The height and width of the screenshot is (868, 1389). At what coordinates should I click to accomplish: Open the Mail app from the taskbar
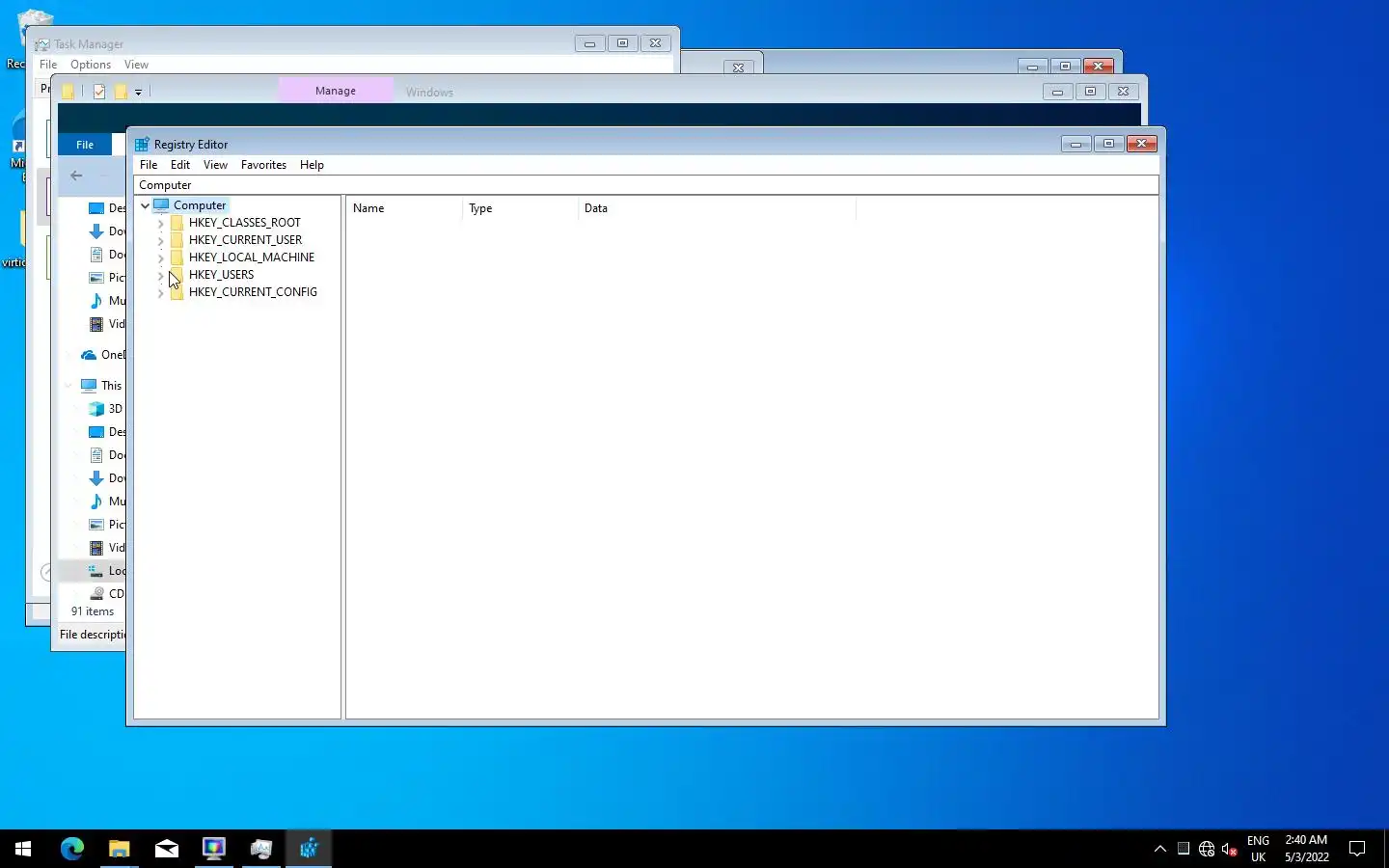[167, 849]
